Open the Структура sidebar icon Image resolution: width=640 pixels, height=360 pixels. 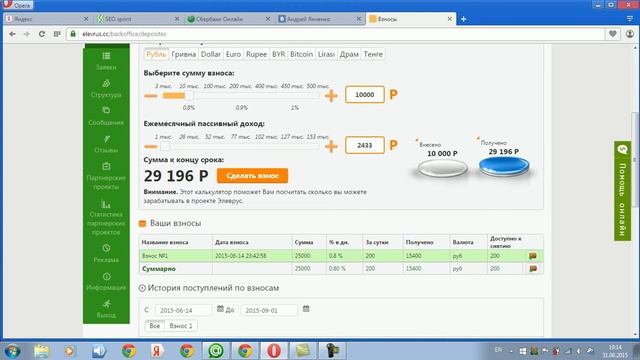(x=106, y=83)
